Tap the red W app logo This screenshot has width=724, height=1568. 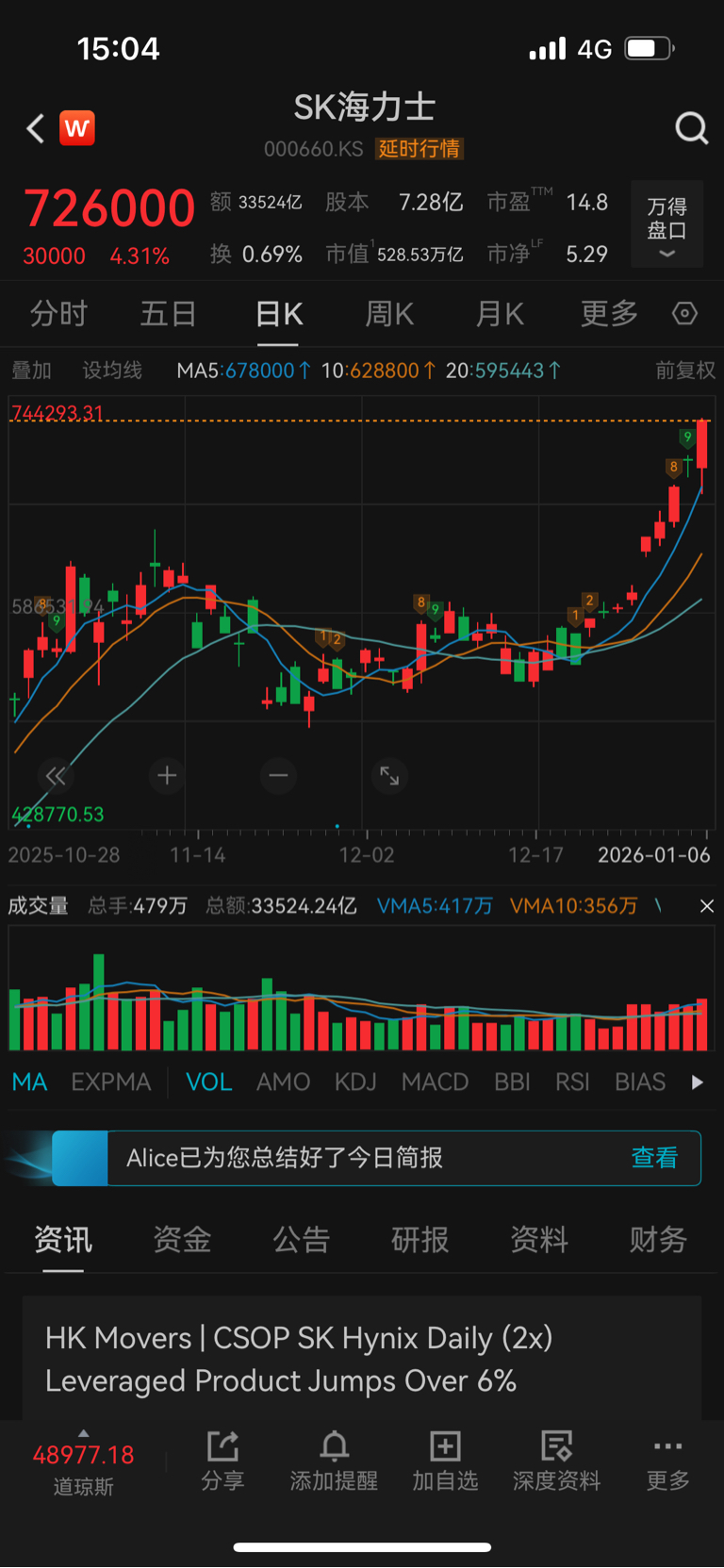click(x=77, y=127)
